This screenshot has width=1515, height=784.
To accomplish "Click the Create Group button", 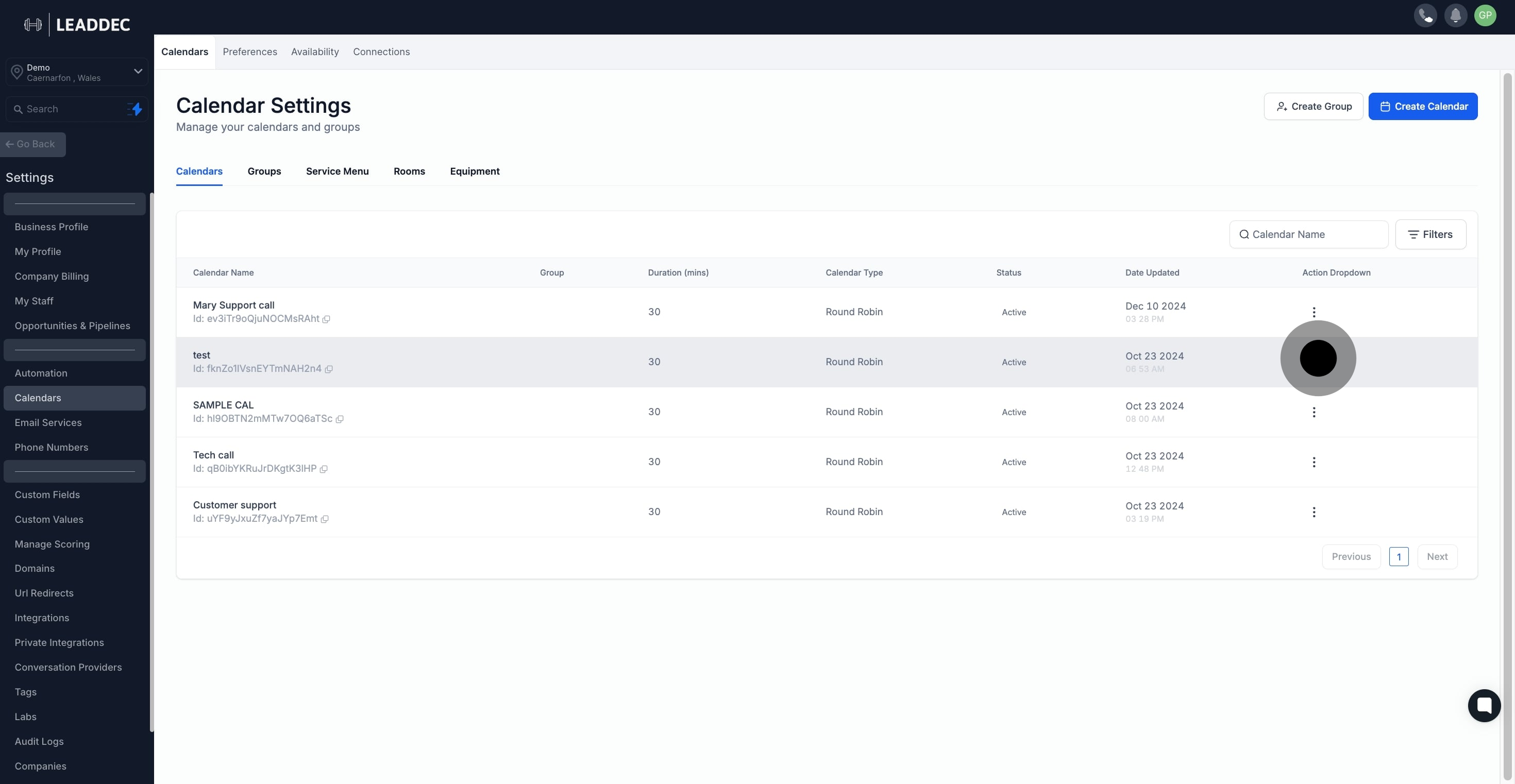I will (1314, 107).
